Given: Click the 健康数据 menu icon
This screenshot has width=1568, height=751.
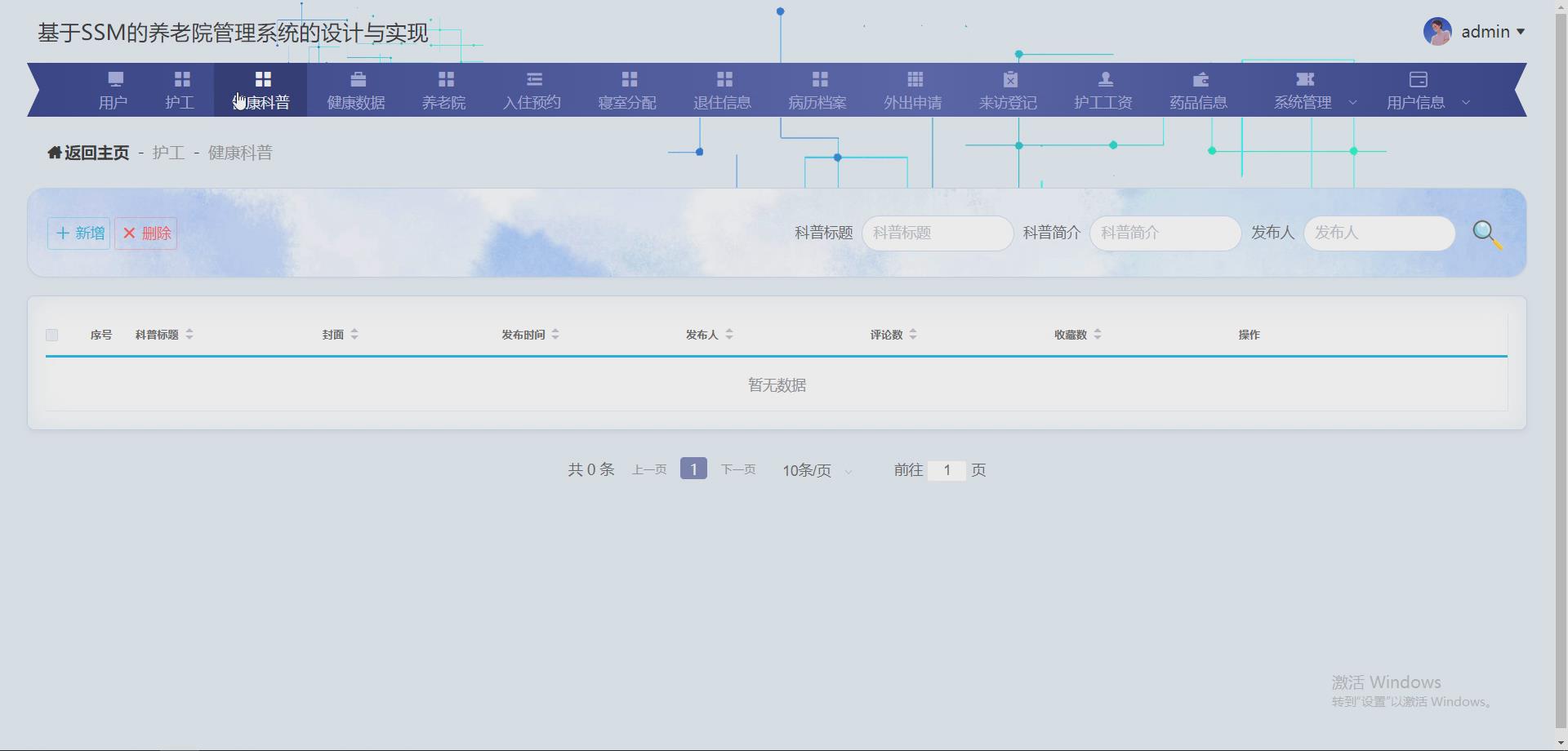Looking at the screenshot, I should point(355,79).
